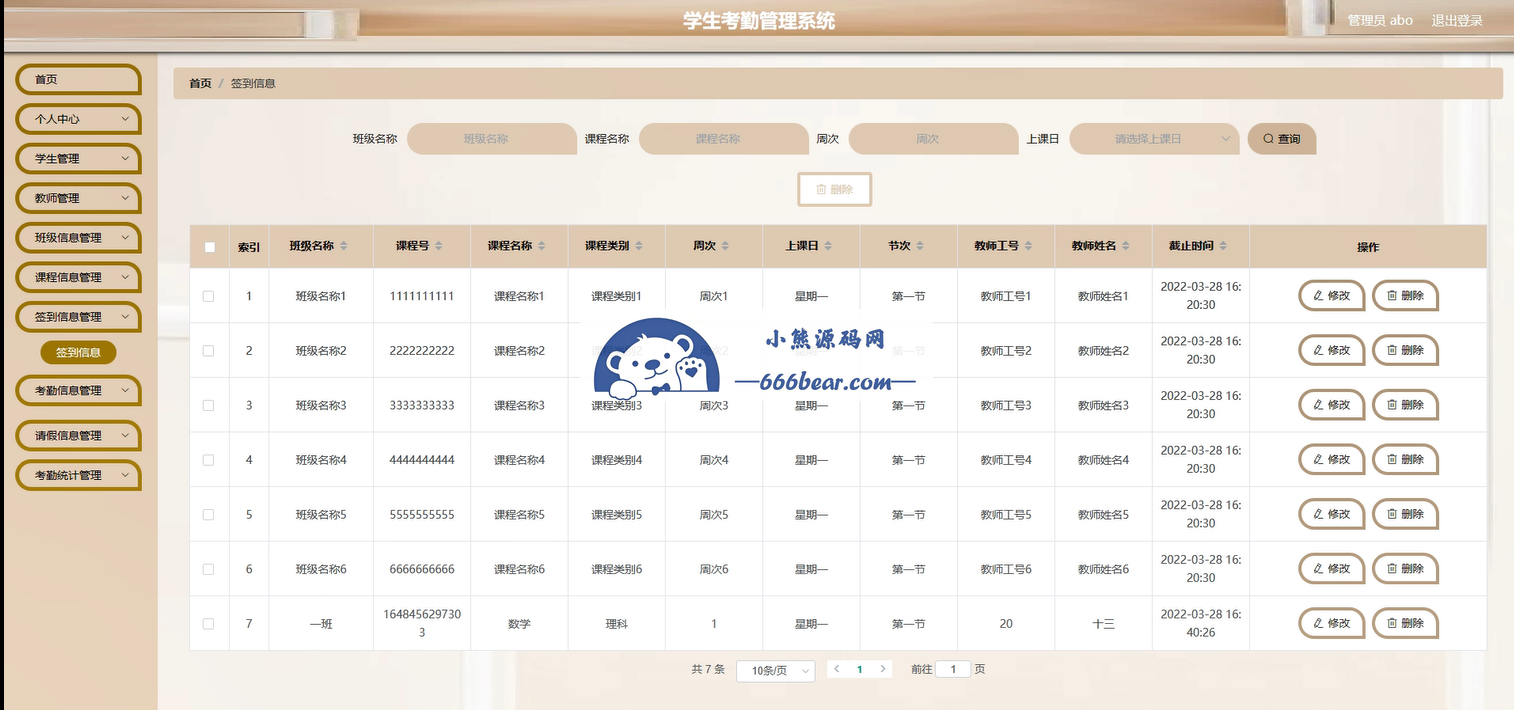The image size is (1514, 710).
Task: Expand 考勤信息管理 in the sidebar
Action: click(79, 391)
